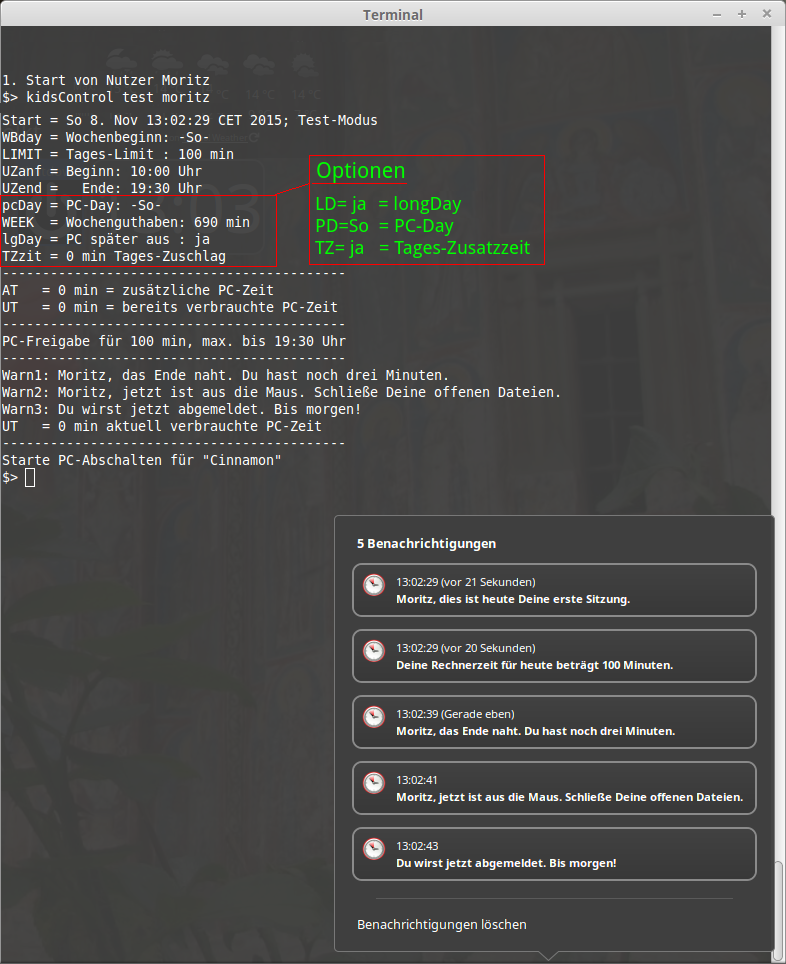Click the 'pcDay = PC-Day: -So-' line
Viewport: 786px width, 964px height.
click(81, 205)
